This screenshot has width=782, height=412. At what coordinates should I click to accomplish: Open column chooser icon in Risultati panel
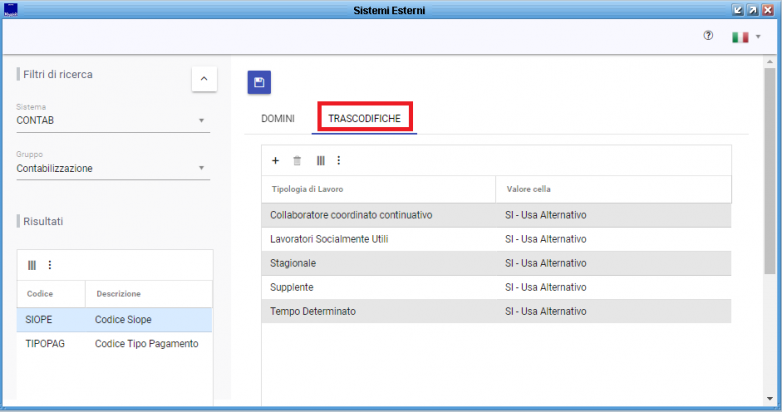pyautogui.click(x=32, y=265)
